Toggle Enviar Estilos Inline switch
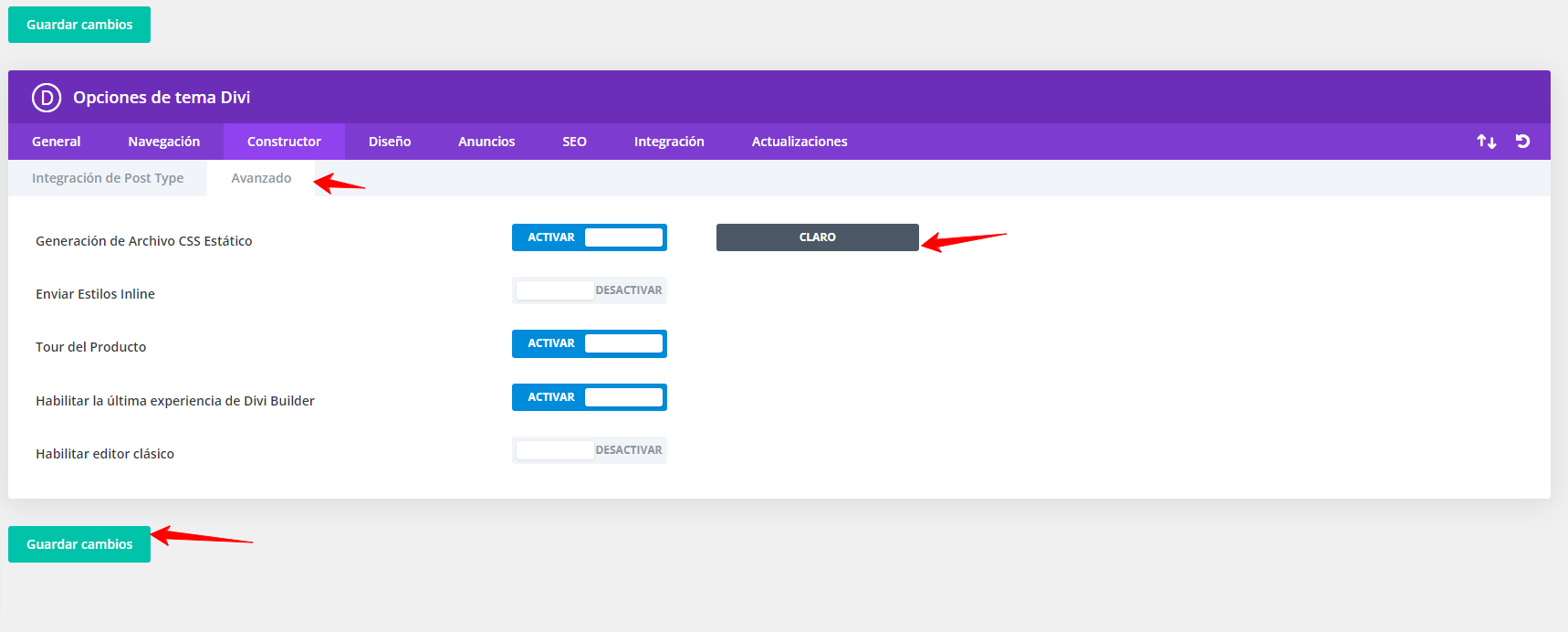Viewport: 1568px width, 632px height. pos(590,290)
